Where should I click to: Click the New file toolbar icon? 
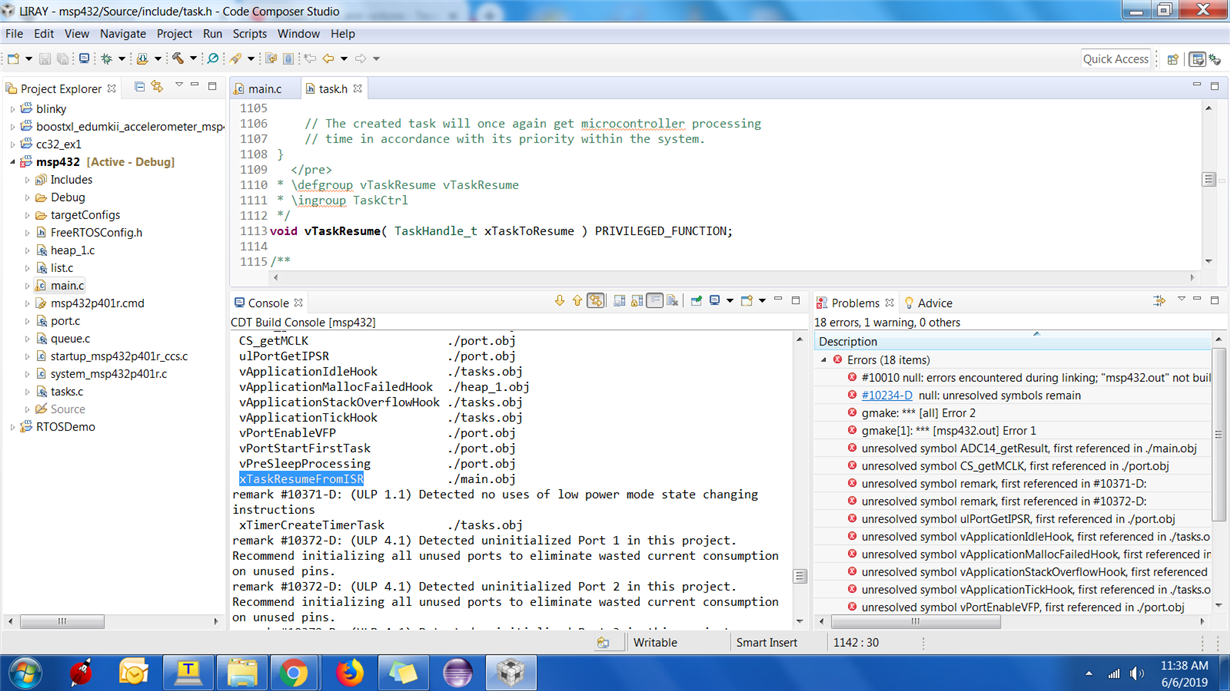coord(13,59)
